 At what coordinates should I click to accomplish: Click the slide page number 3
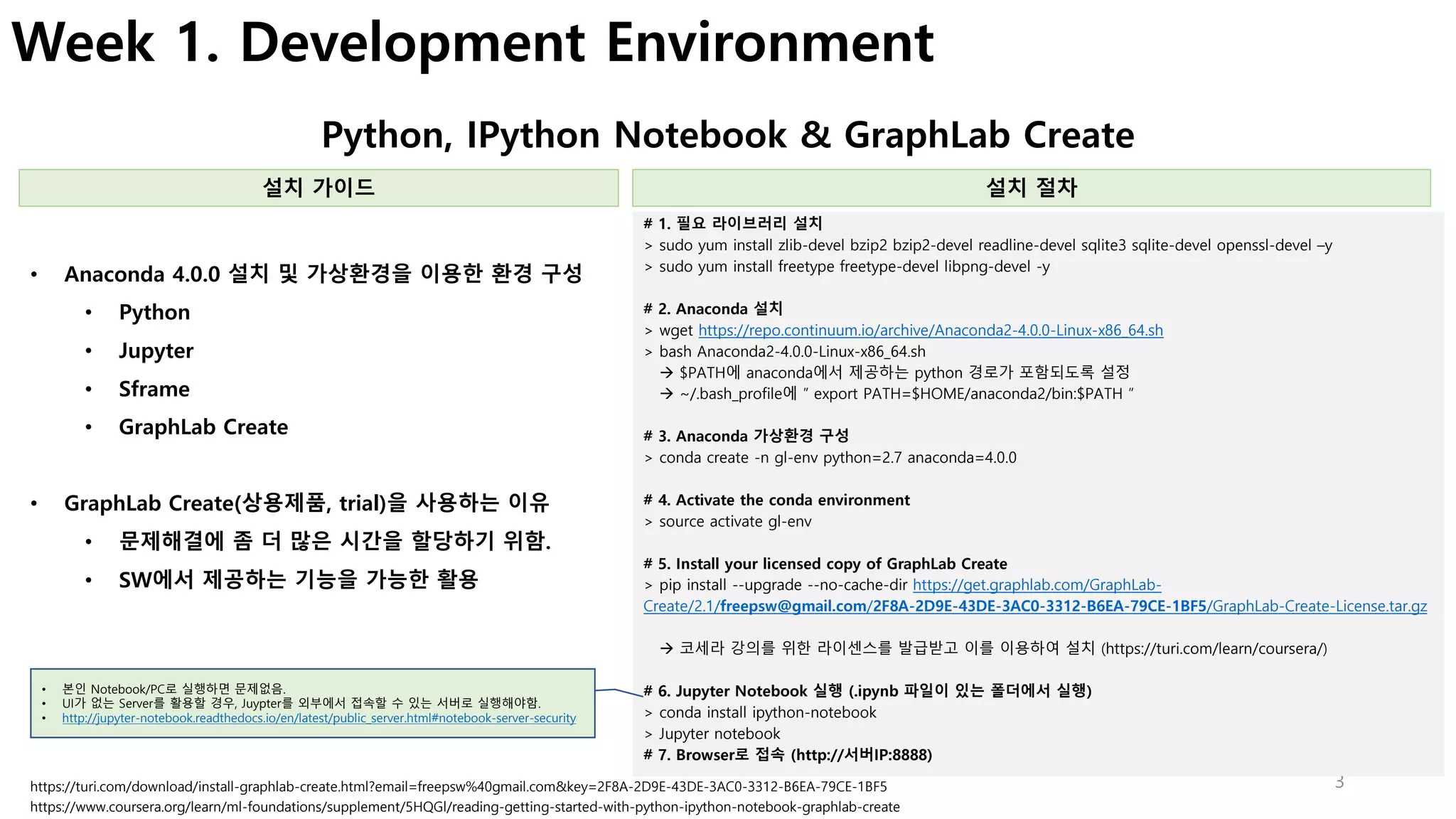pos(1339,783)
